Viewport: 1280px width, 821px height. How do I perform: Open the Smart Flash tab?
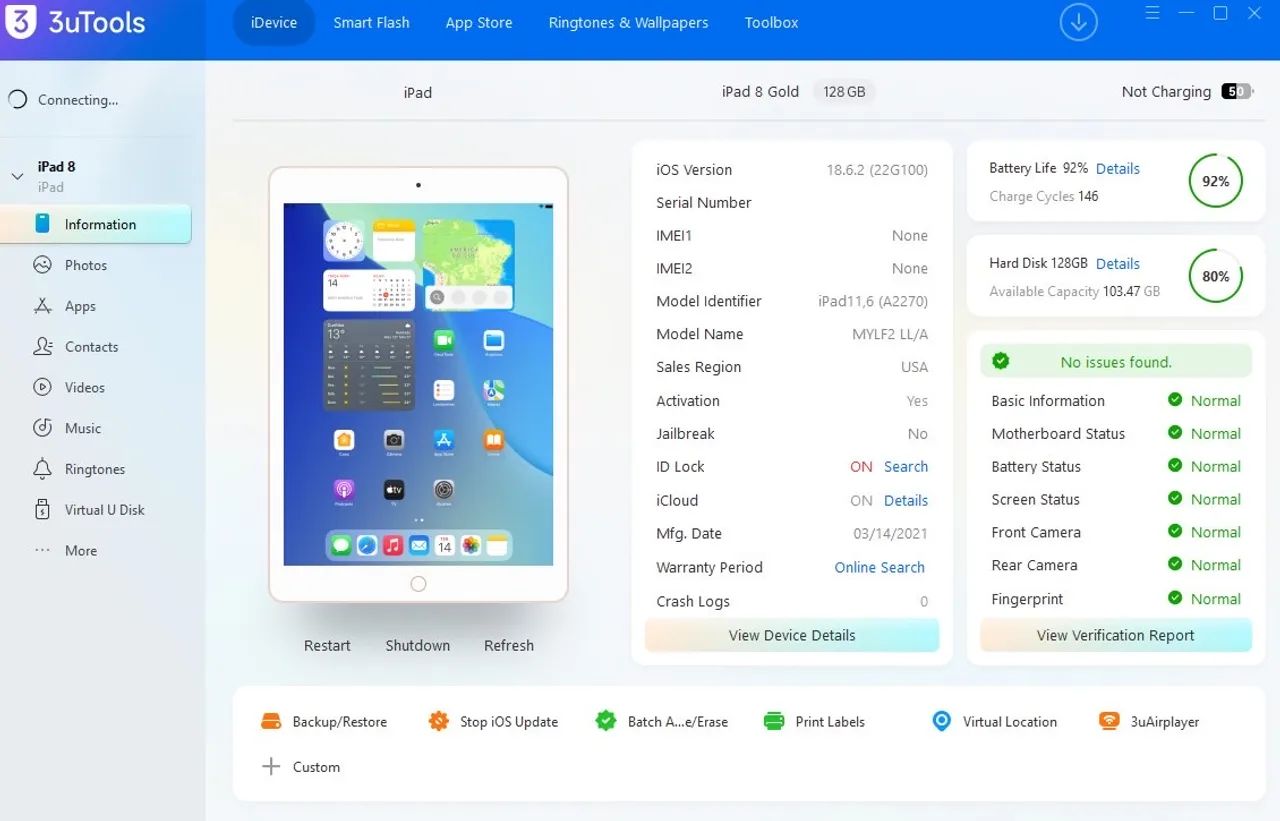[x=371, y=22]
